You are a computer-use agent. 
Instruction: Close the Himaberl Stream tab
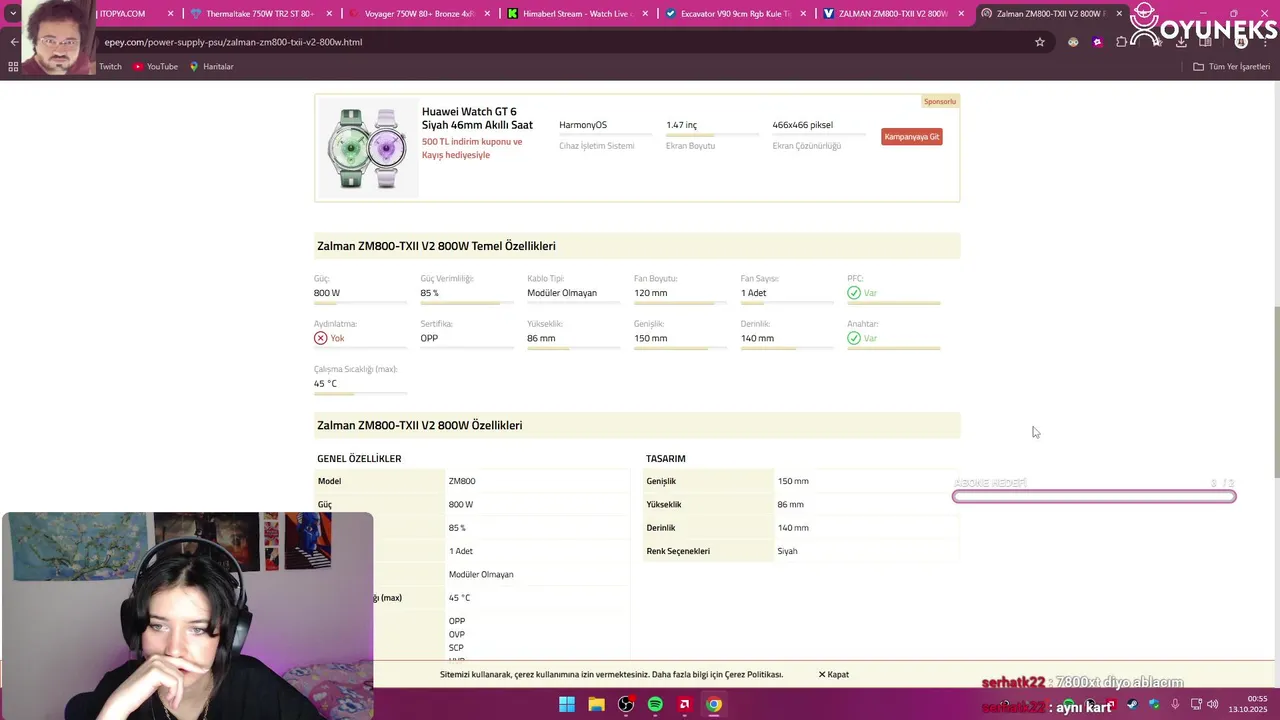(646, 14)
